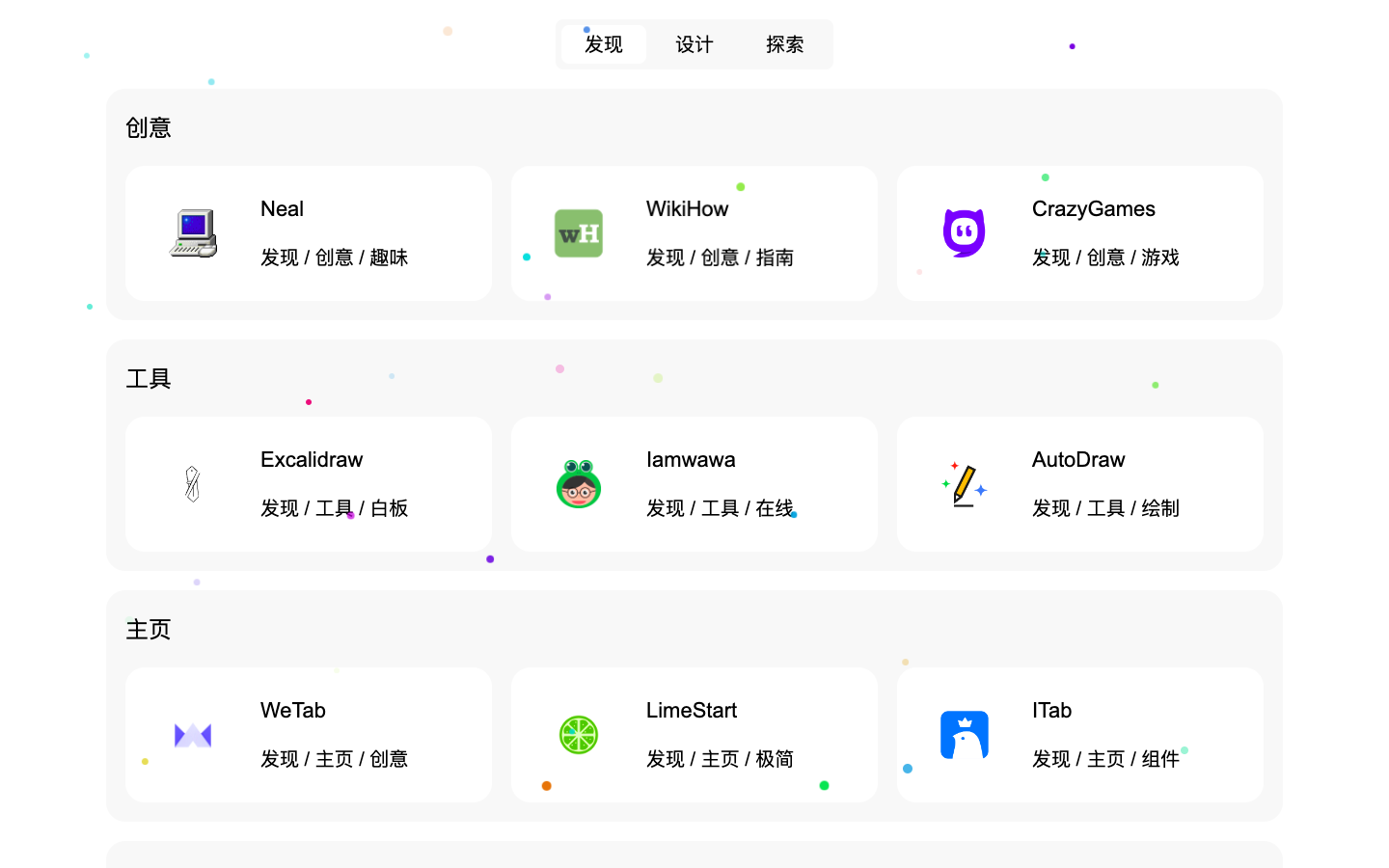Image resolution: width=1389 pixels, height=868 pixels.
Task: Select the 发现 tab
Action: 604,44
